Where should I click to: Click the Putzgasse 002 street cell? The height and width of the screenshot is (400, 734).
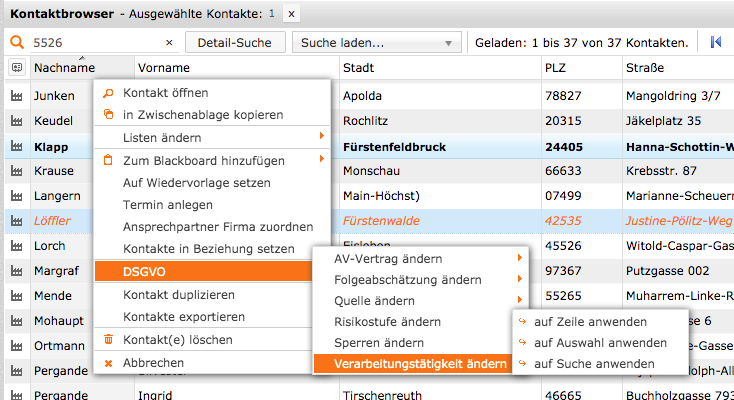coord(668,271)
